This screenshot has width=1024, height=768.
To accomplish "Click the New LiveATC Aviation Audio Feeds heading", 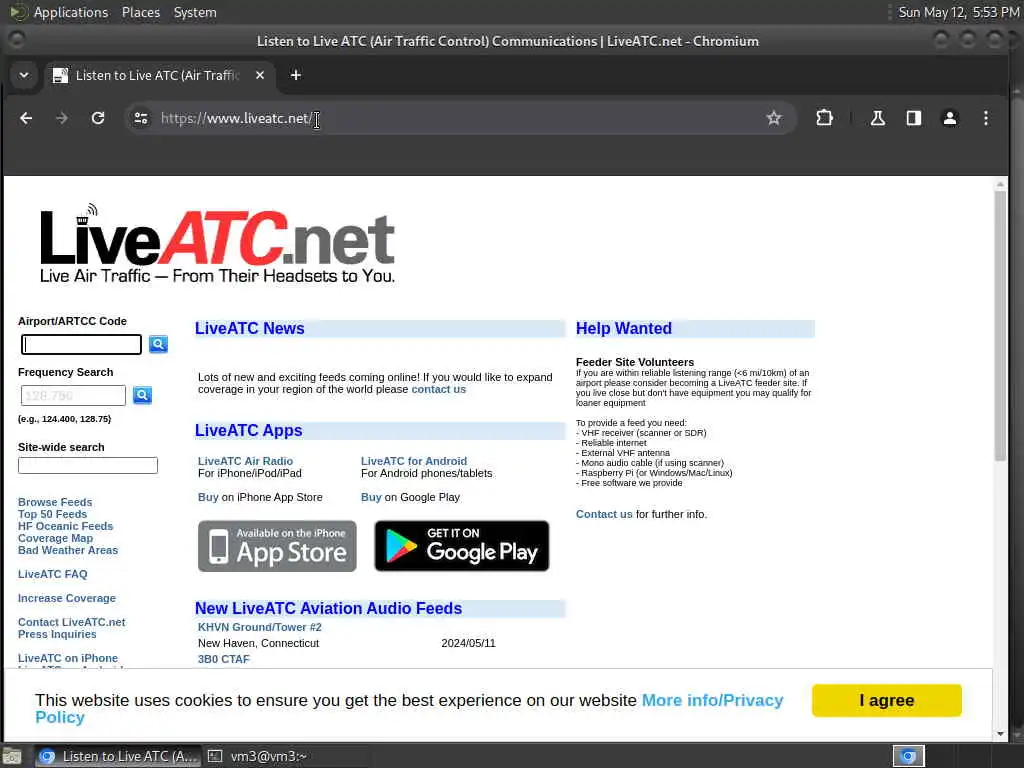I will (328, 609).
